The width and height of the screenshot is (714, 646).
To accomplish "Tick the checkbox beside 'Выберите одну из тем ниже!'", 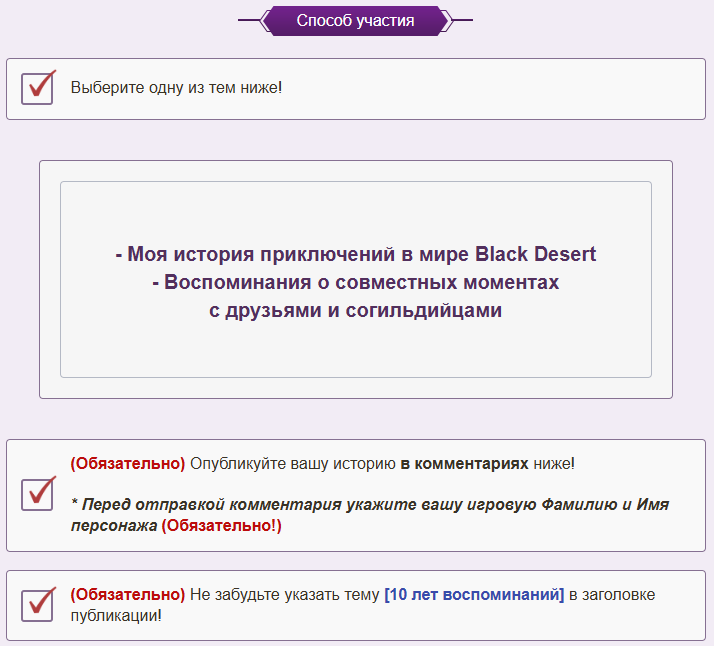I will [37, 88].
